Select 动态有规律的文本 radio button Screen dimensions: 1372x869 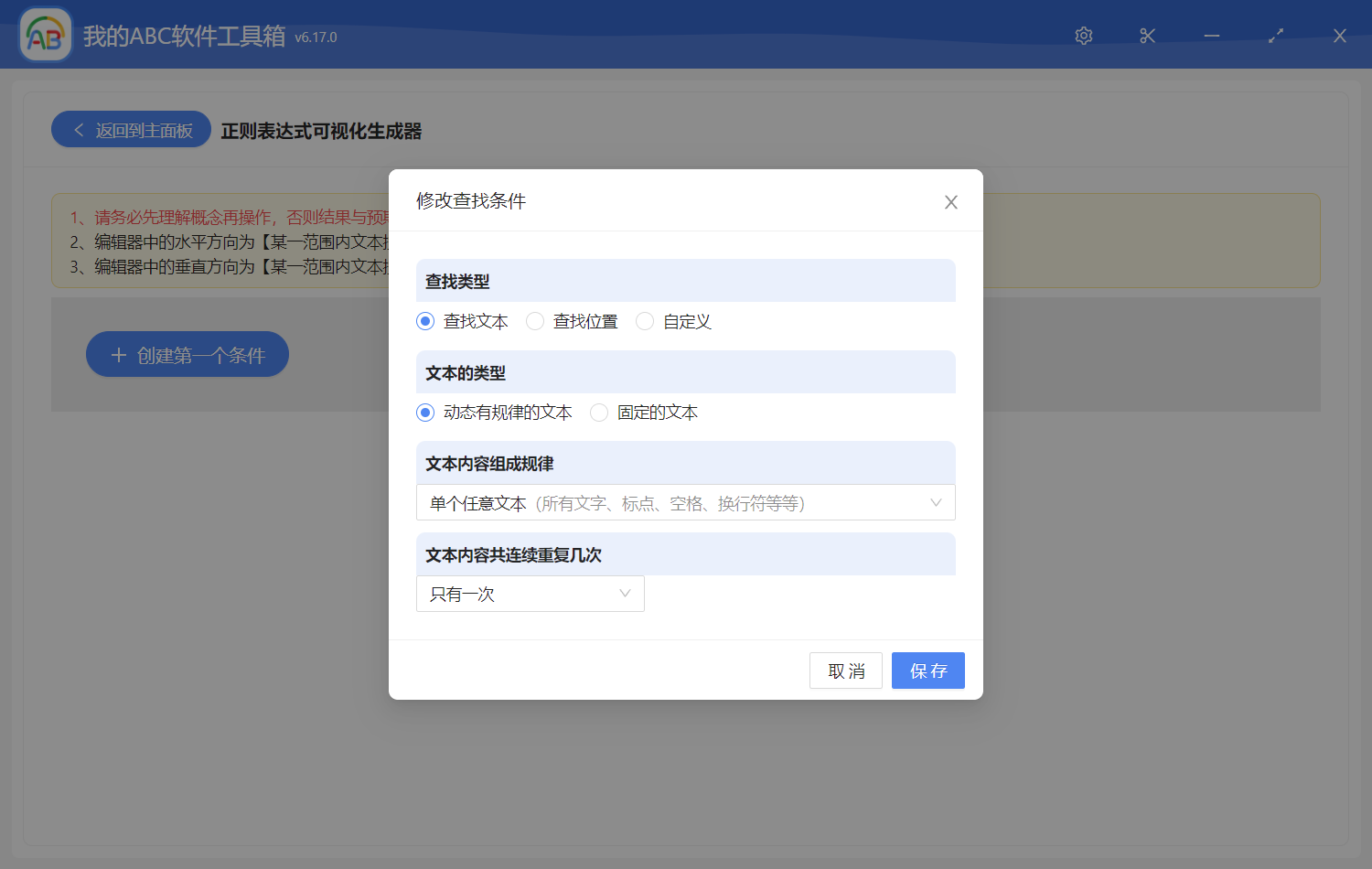click(425, 413)
